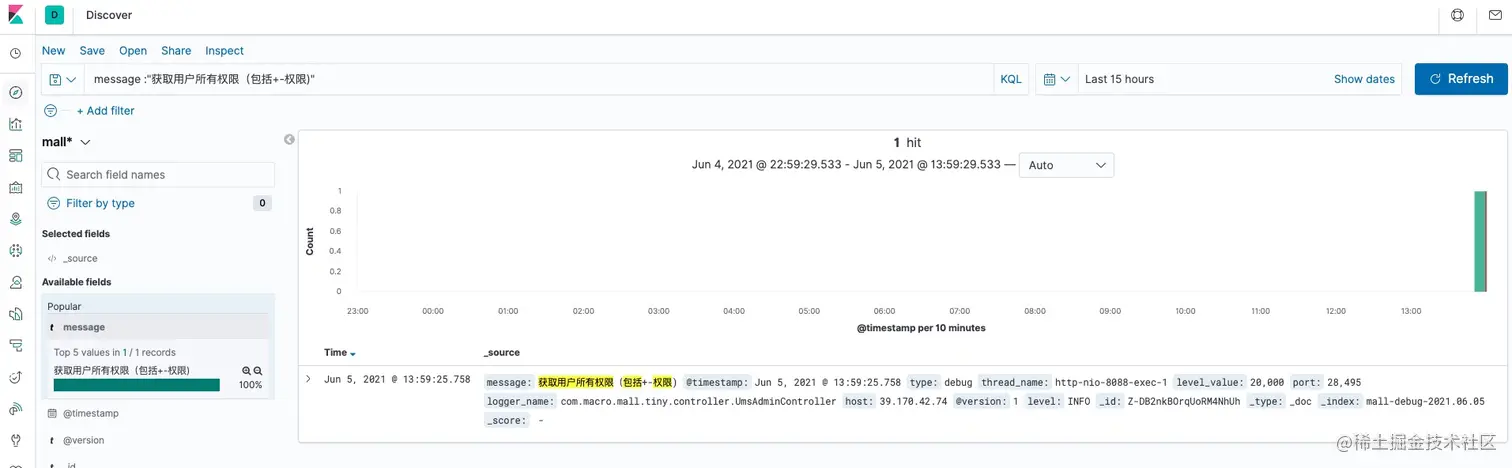The width and height of the screenshot is (1512, 468).
Task: Open the saved query menu
Action: coord(62,79)
